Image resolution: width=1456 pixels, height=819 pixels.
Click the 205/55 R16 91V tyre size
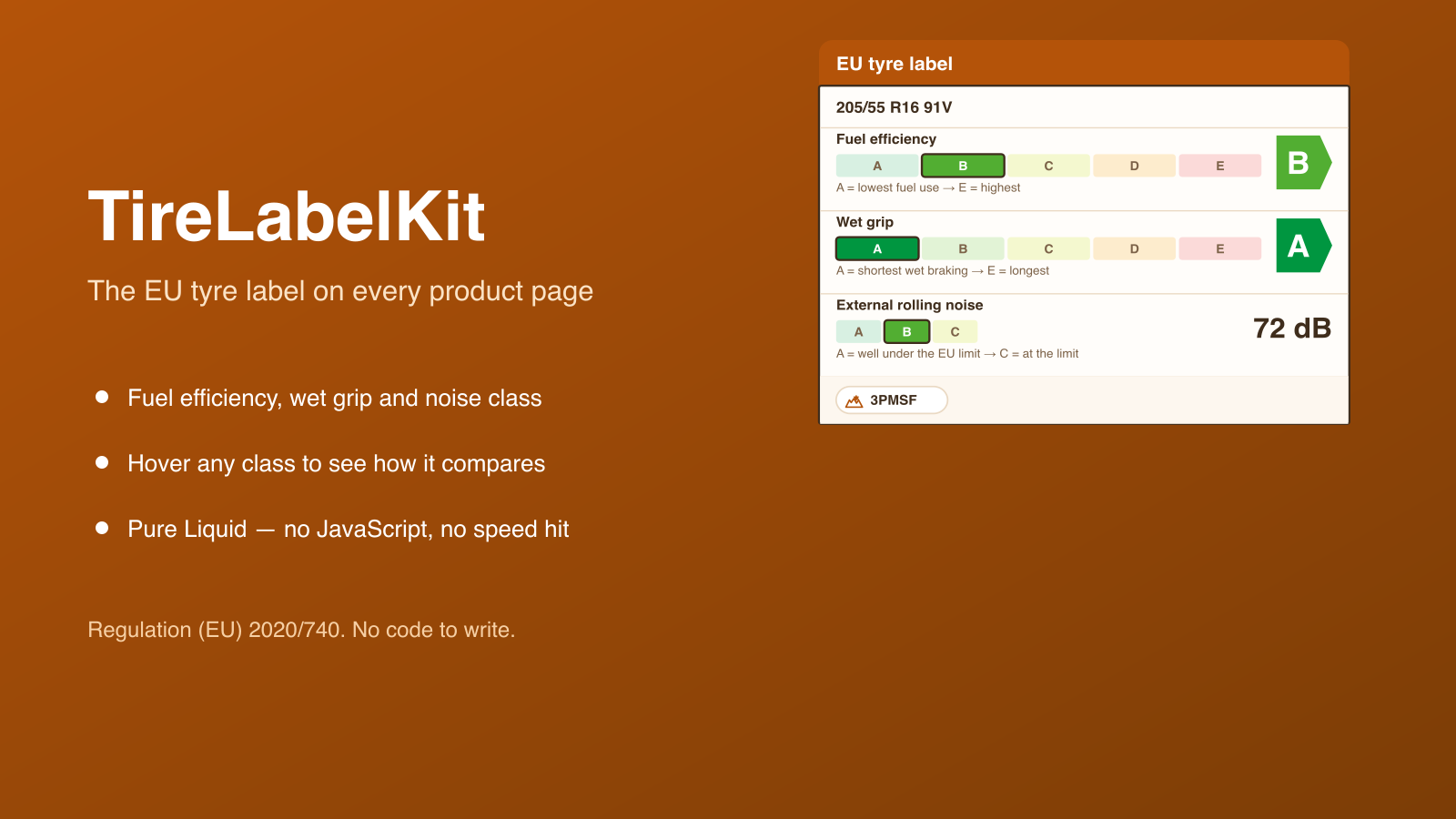coord(895,107)
